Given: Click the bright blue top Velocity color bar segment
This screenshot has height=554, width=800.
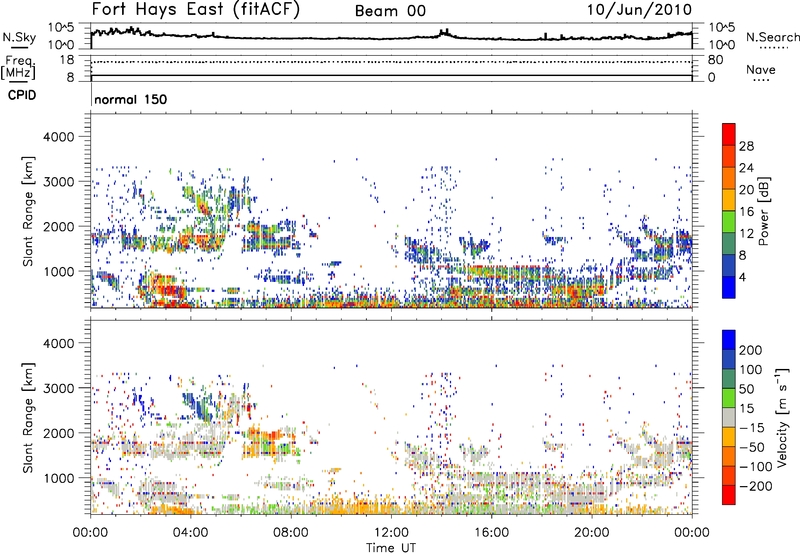Looking at the screenshot, I should [729, 340].
